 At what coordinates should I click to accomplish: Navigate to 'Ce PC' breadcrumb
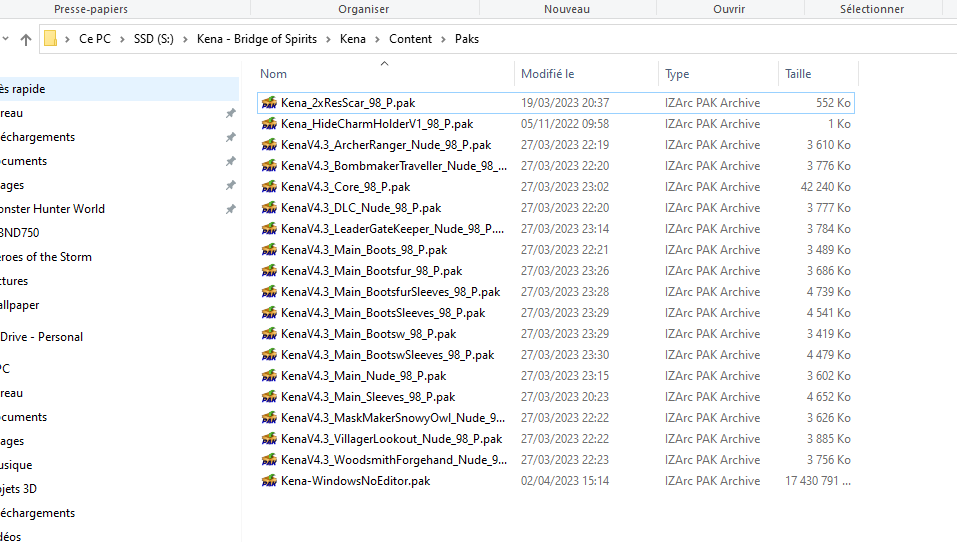tap(95, 39)
